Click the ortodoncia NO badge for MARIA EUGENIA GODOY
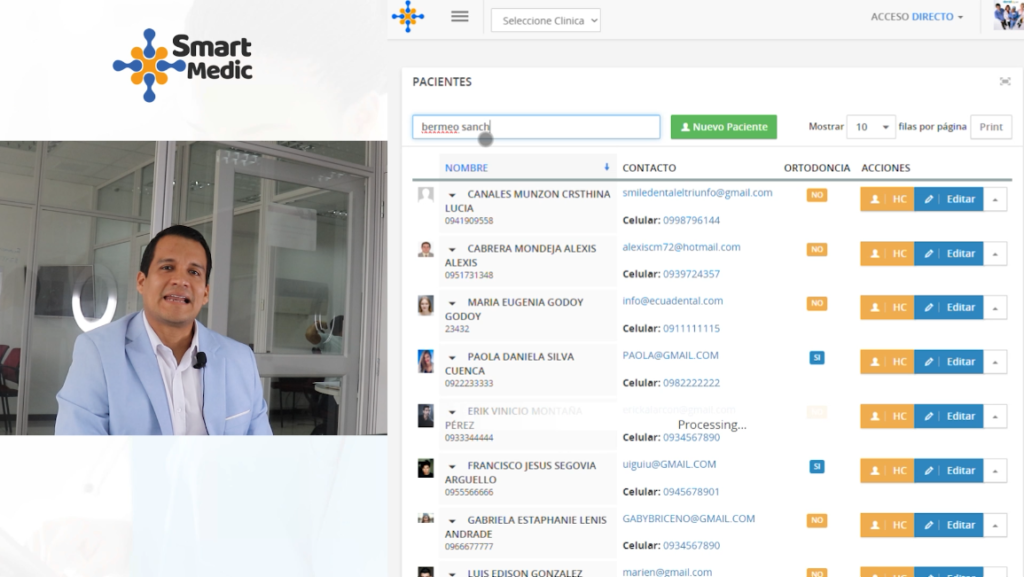This screenshot has height=577, width=1024. [x=817, y=304]
